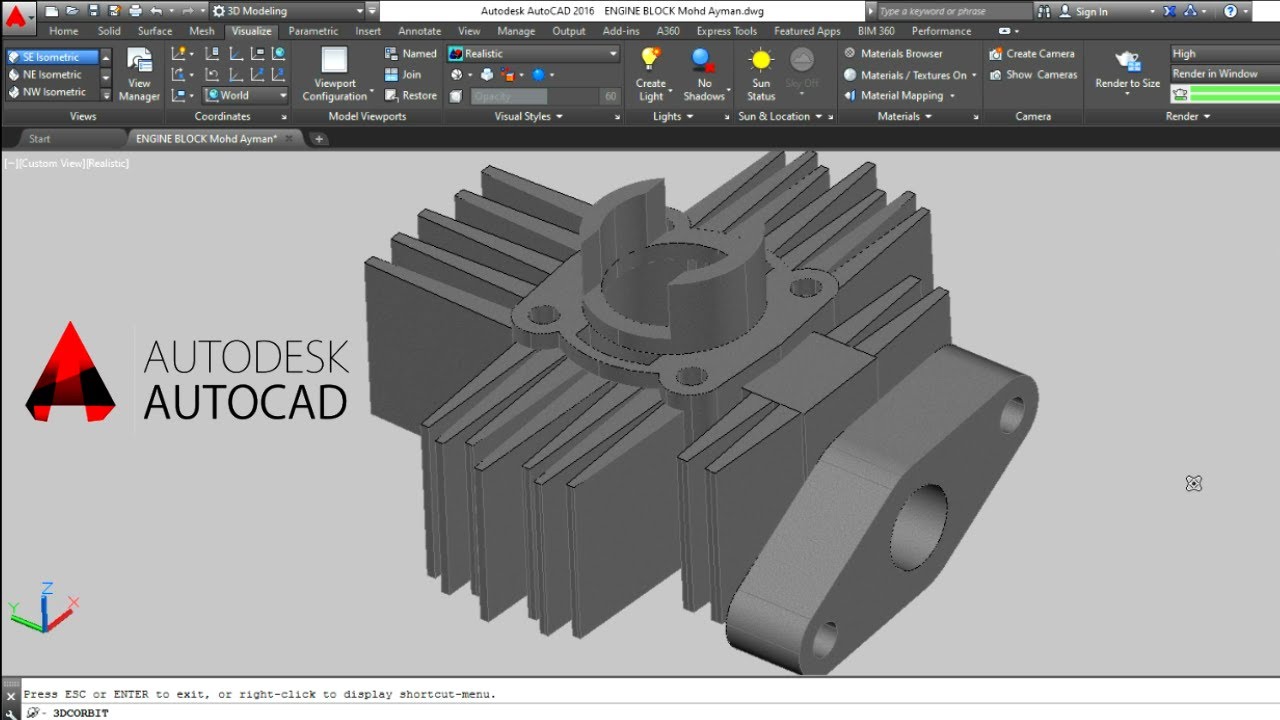Switch to the Mesh ribbon tab
Image resolution: width=1280 pixels, height=720 pixels.
click(x=202, y=31)
